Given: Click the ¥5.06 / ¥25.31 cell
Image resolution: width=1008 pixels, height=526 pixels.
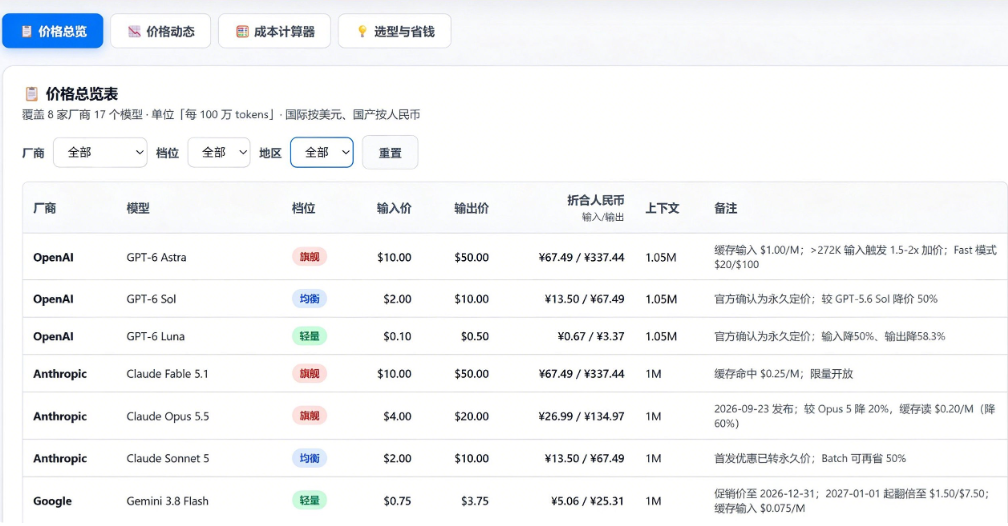Looking at the screenshot, I should 588,501.
